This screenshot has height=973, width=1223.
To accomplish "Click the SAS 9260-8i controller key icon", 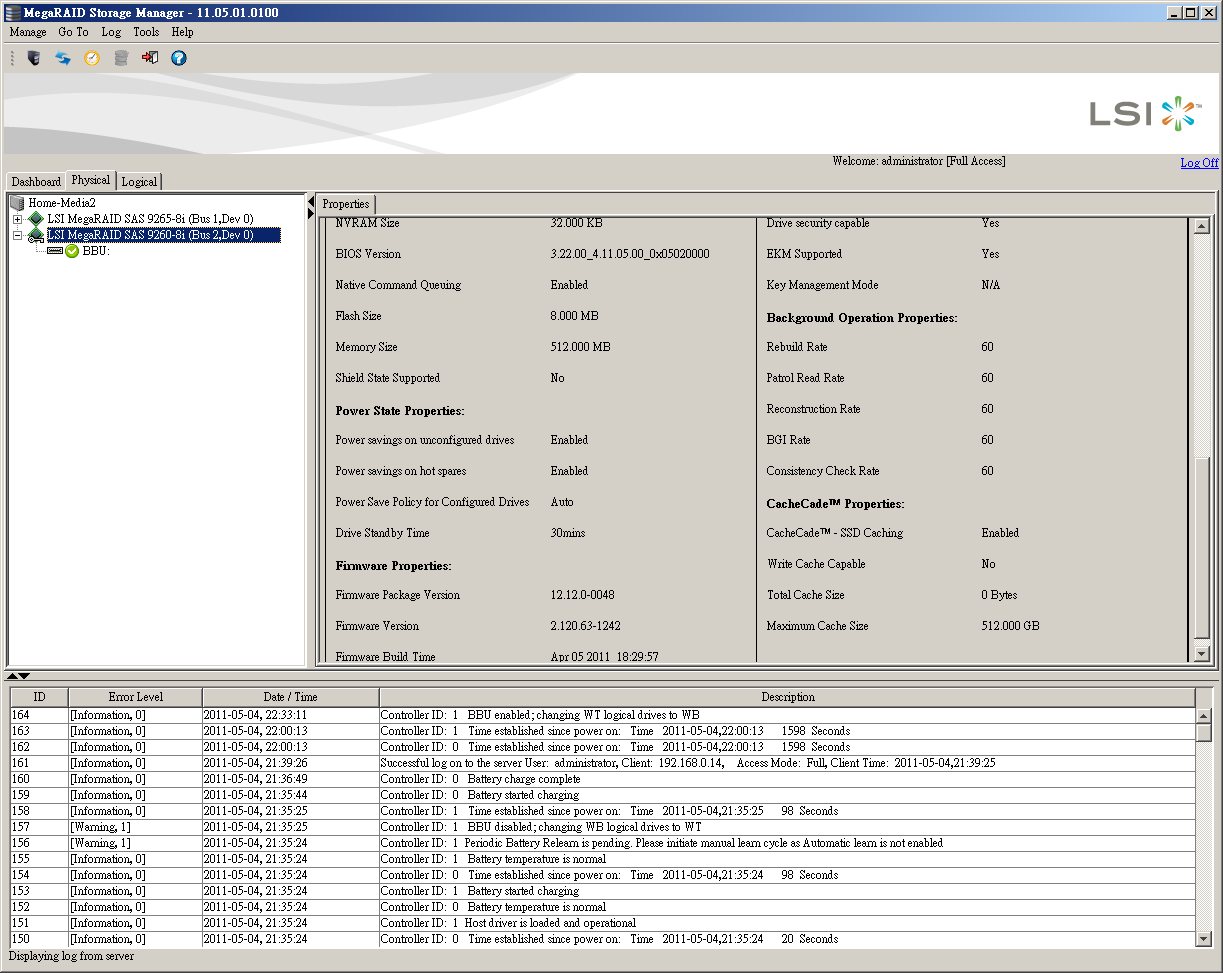I will [36, 235].
